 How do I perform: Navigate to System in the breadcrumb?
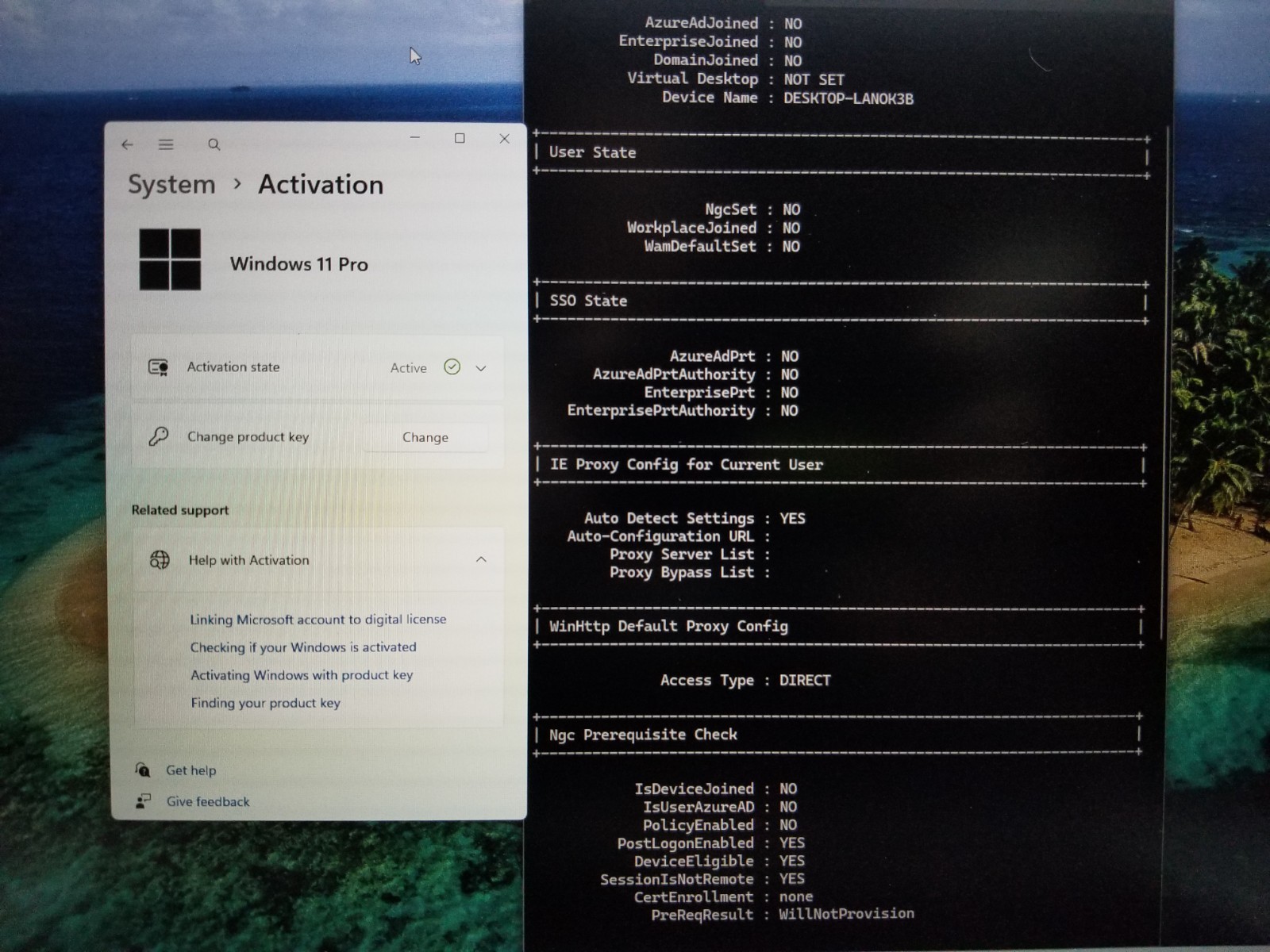171,185
